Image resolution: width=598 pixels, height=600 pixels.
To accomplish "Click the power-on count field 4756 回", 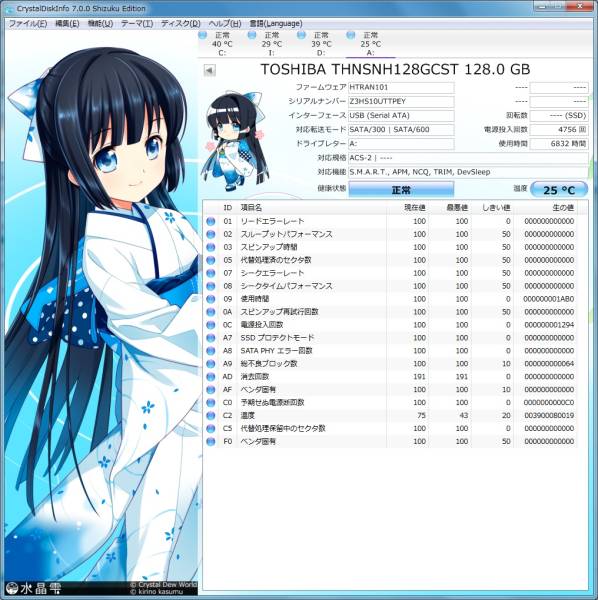I will pyautogui.click(x=559, y=130).
